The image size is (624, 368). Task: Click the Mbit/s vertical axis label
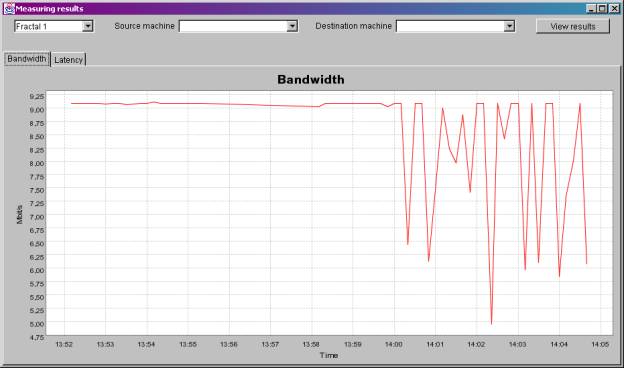pos(20,215)
